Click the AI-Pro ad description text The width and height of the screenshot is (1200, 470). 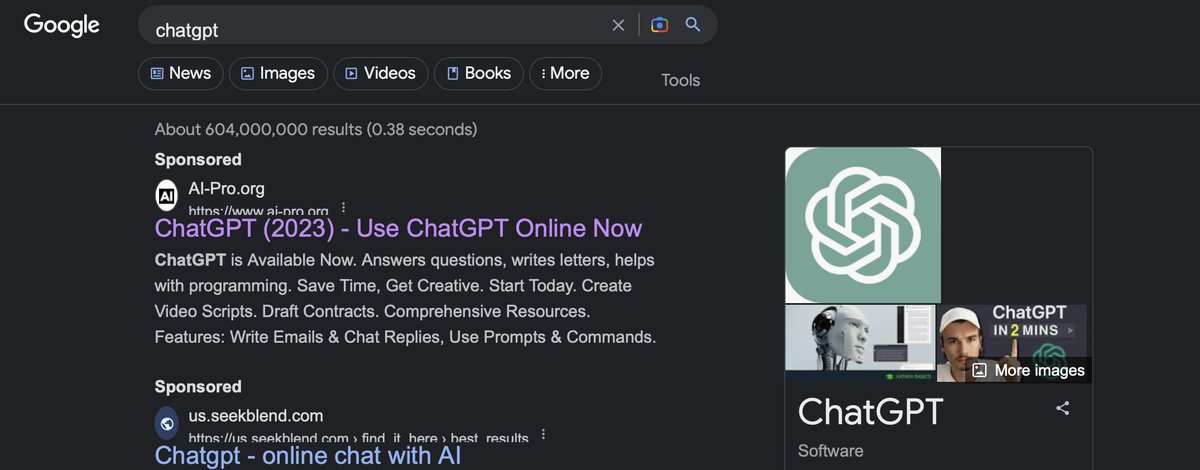pos(405,299)
